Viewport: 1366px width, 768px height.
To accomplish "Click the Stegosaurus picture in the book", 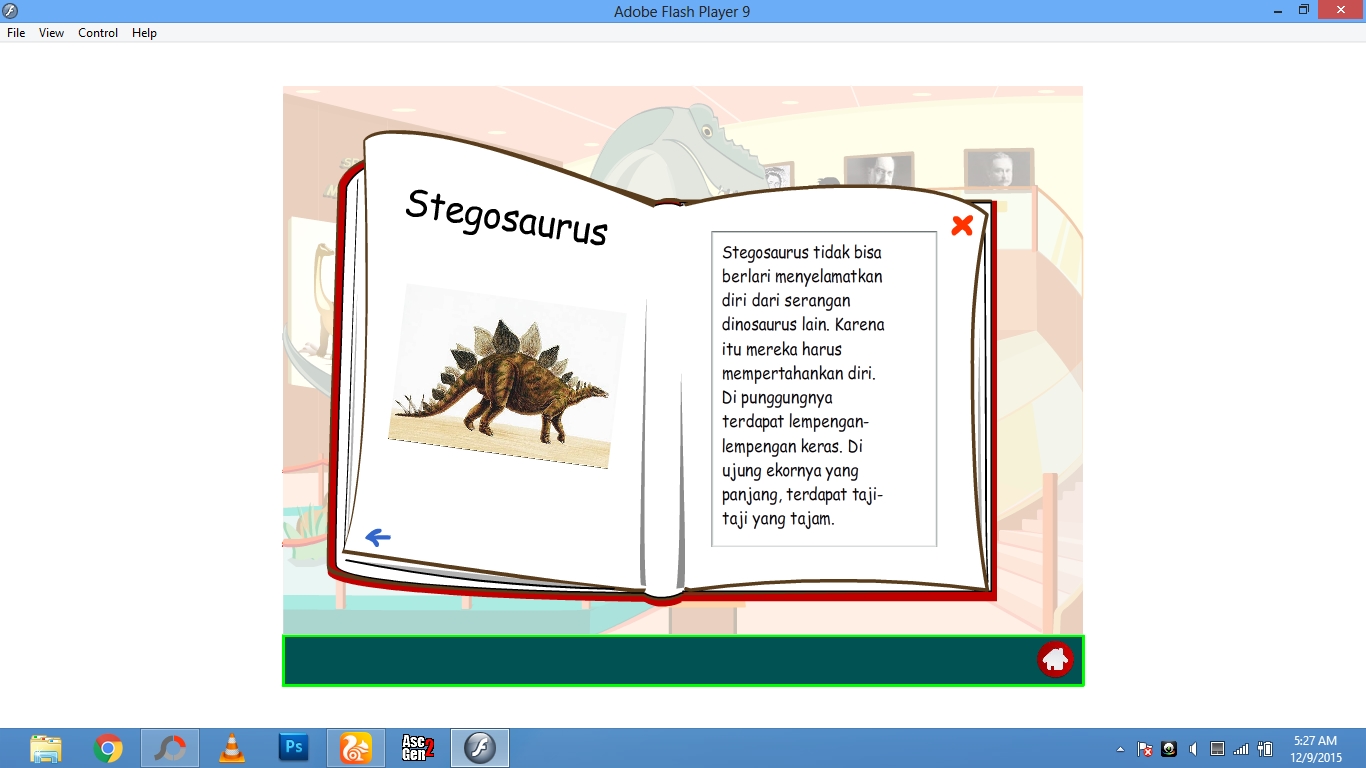I will tap(507, 376).
